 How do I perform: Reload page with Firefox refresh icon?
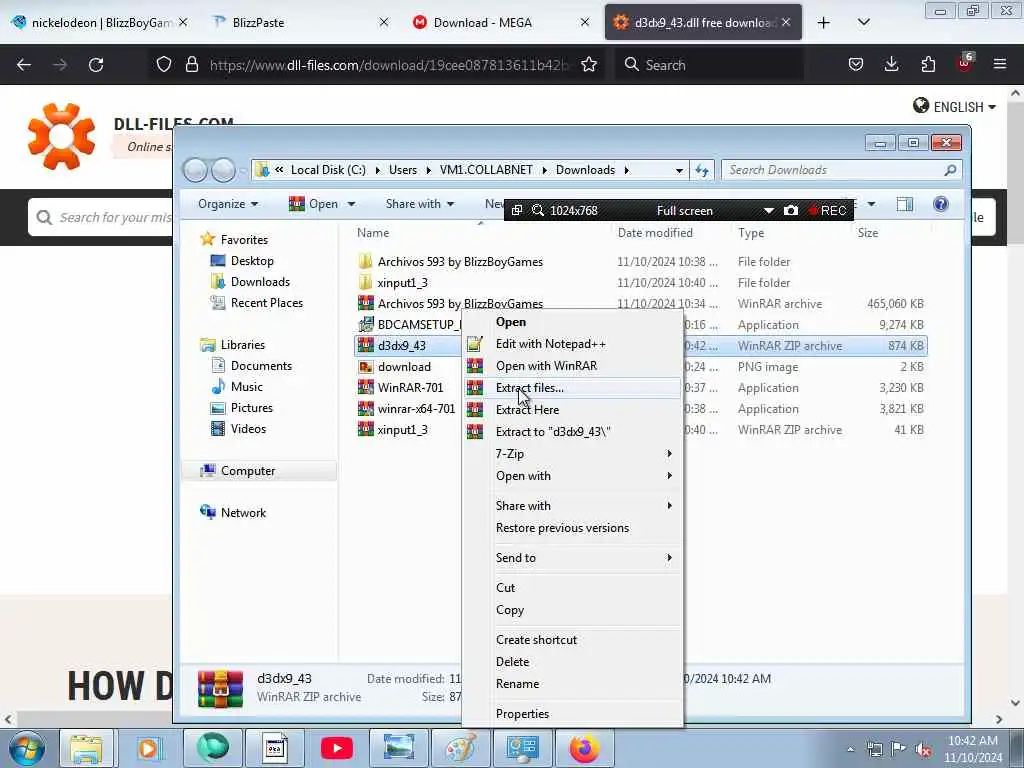pos(96,65)
